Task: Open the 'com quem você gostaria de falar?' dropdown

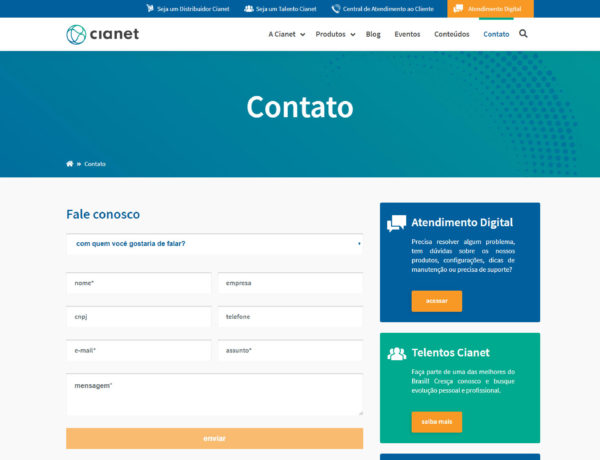Action: click(214, 244)
